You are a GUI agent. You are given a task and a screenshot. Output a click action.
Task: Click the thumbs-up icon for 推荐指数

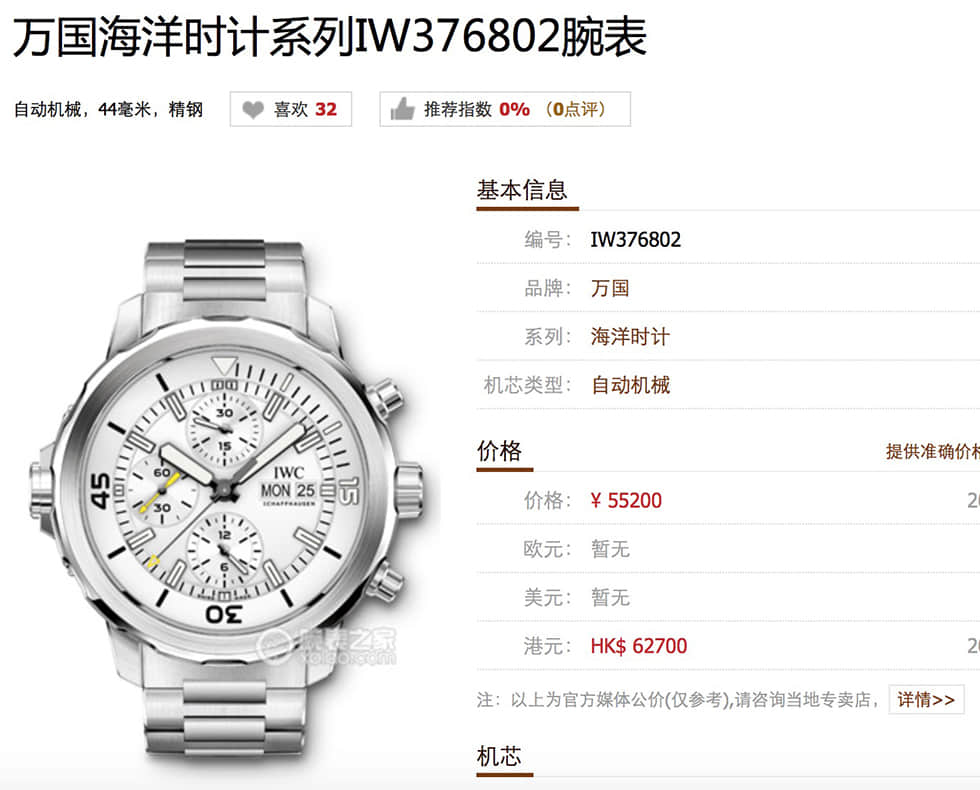pyautogui.click(x=402, y=109)
